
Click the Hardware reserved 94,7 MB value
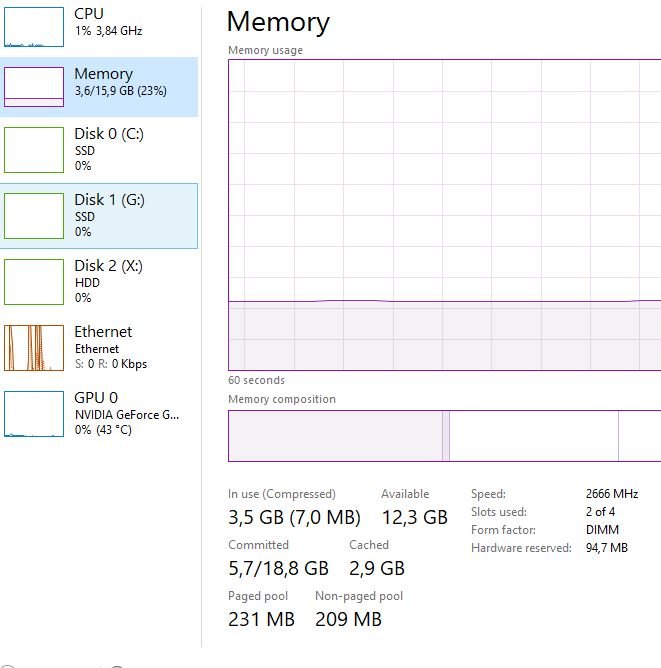606,548
